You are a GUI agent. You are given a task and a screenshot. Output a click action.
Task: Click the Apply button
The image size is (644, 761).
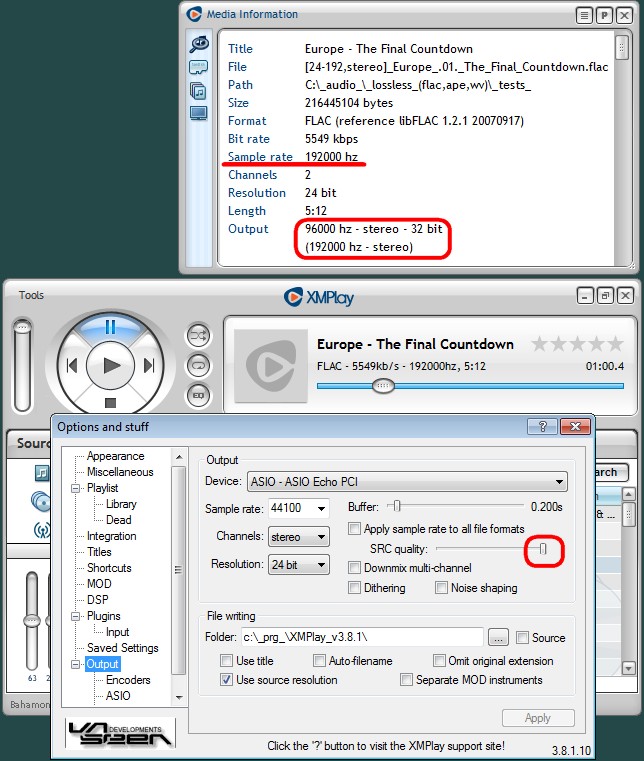click(x=538, y=718)
